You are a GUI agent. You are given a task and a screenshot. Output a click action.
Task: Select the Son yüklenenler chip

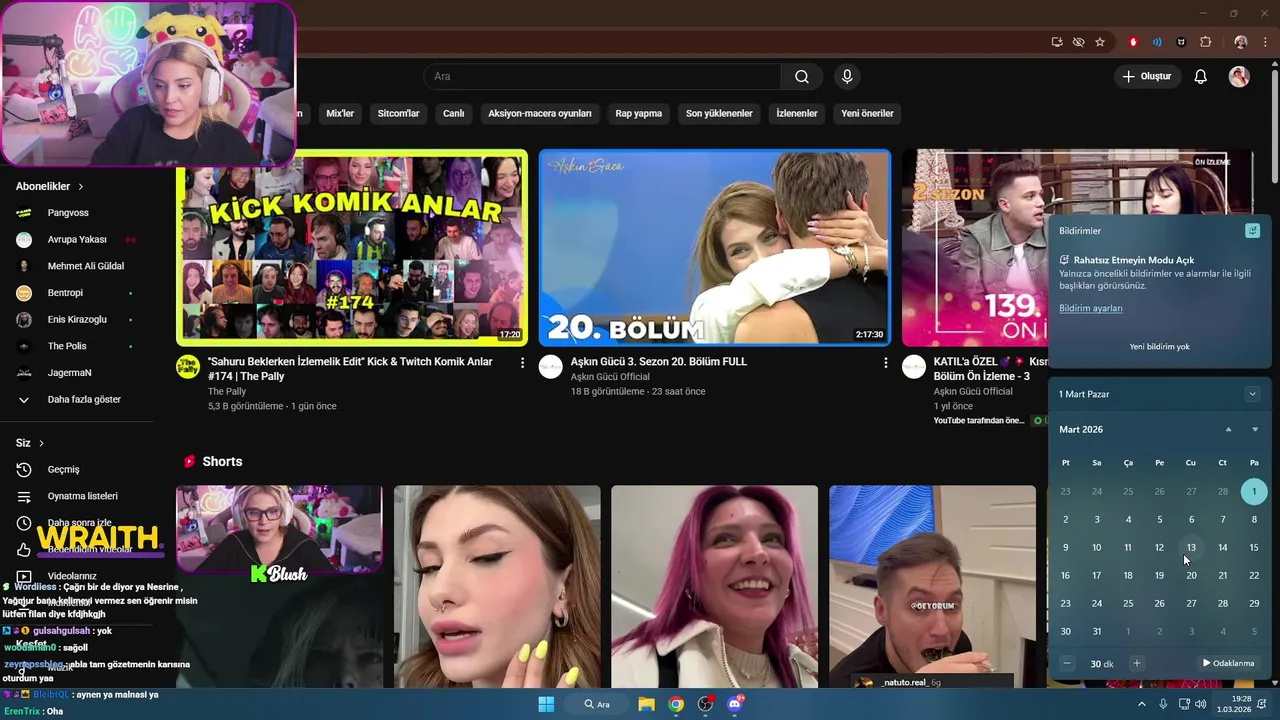(x=719, y=113)
